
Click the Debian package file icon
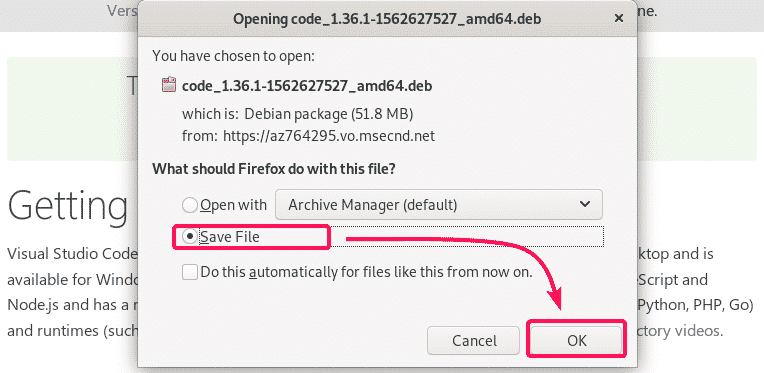[x=168, y=85]
